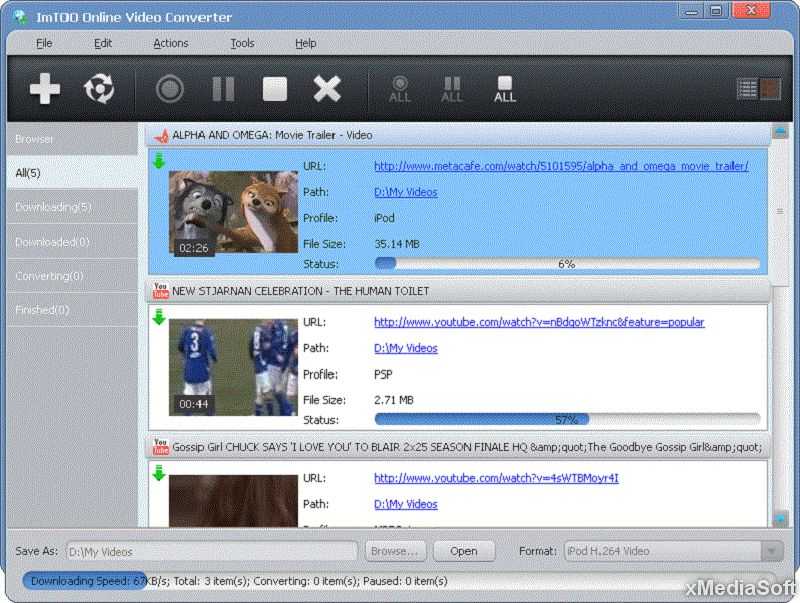
Task: Open the metacafe Alpha and Omega URL link
Action: pos(561,166)
